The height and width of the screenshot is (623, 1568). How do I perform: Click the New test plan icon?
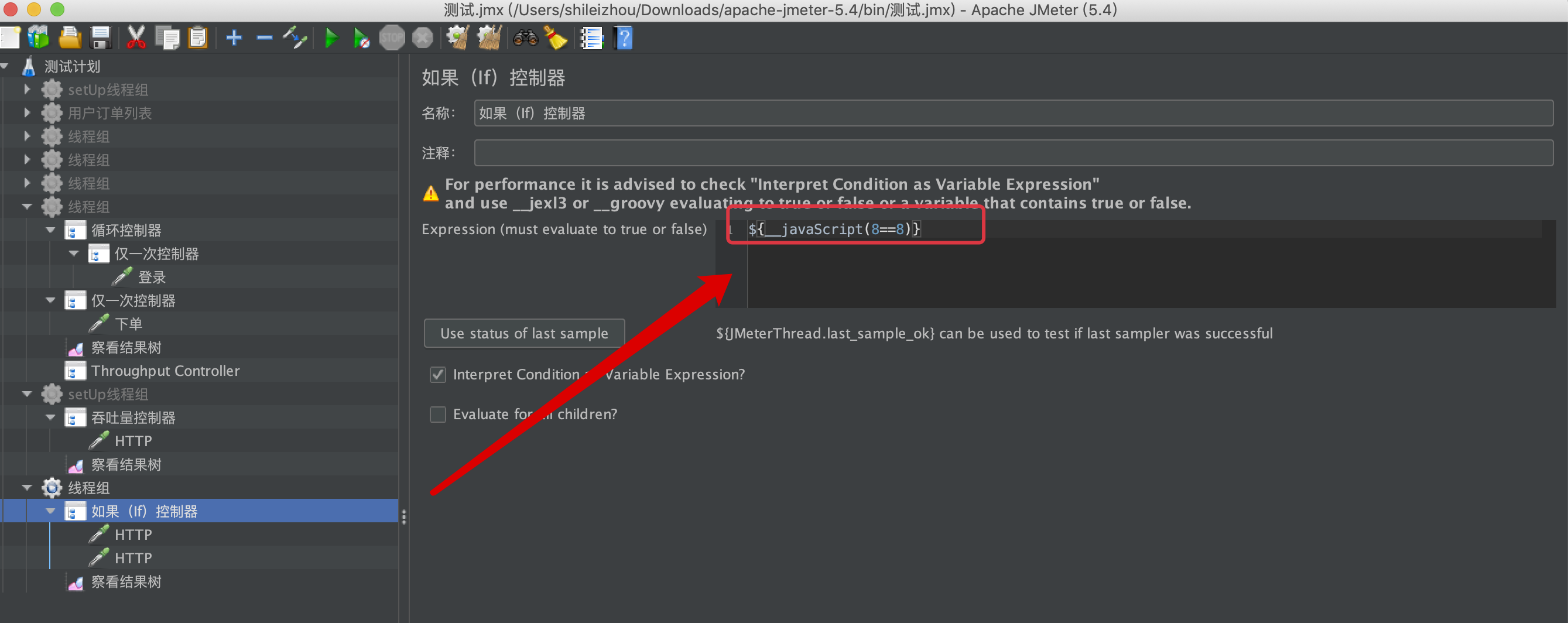click(9, 37)
